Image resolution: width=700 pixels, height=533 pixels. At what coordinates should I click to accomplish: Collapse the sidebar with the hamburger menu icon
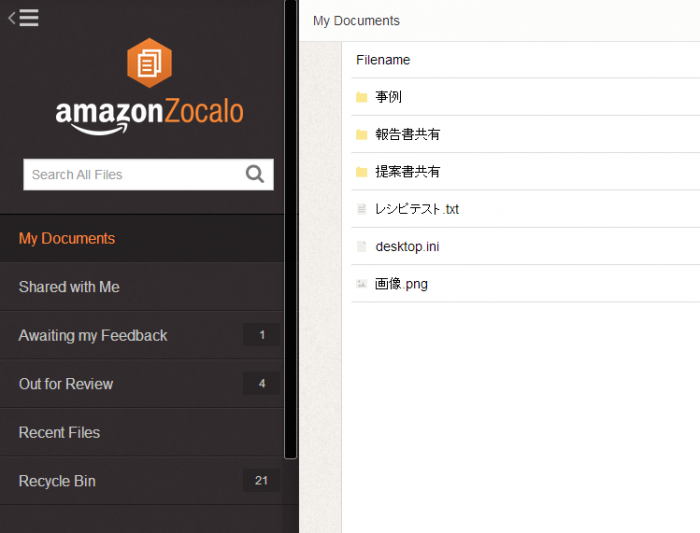coord(24,18)
